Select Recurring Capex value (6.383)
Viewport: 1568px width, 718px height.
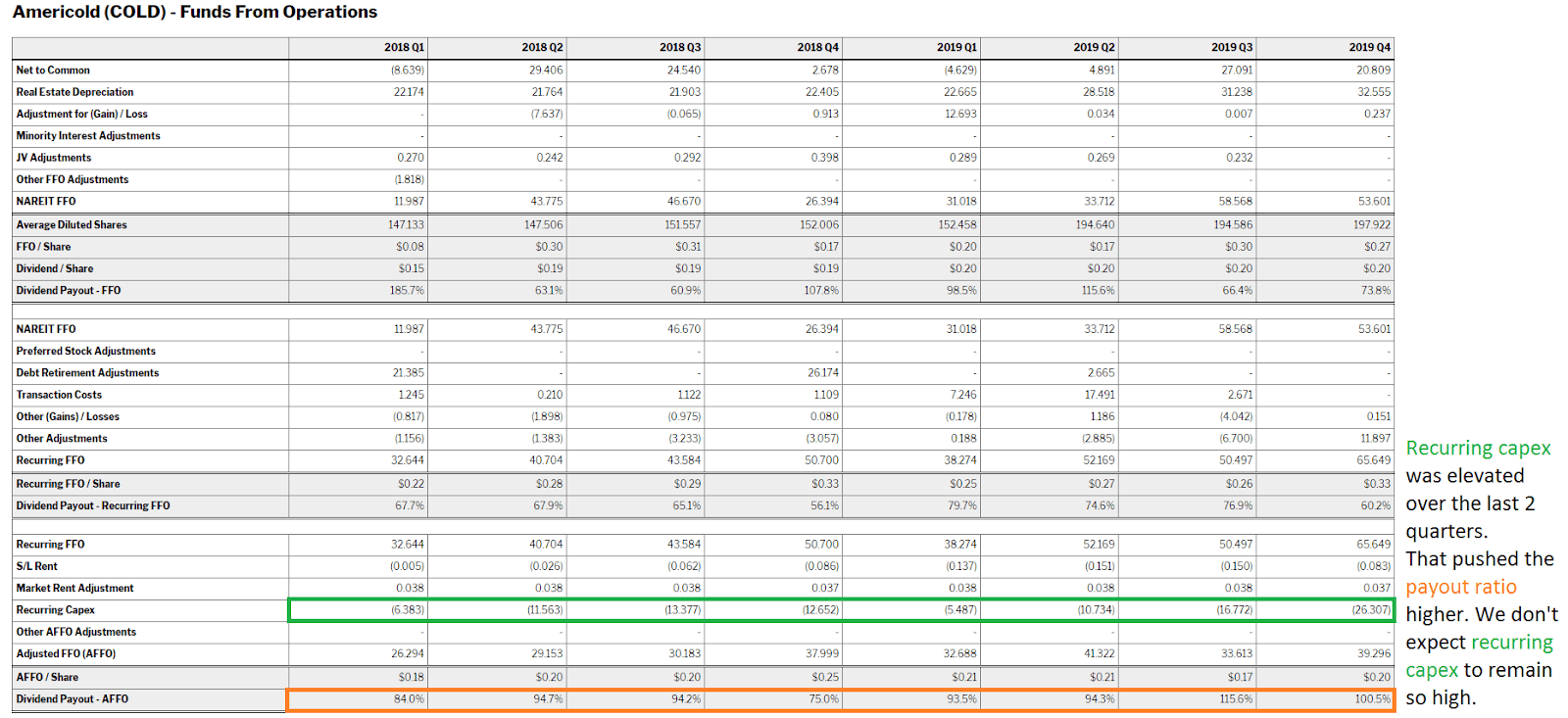pos(408,610)
